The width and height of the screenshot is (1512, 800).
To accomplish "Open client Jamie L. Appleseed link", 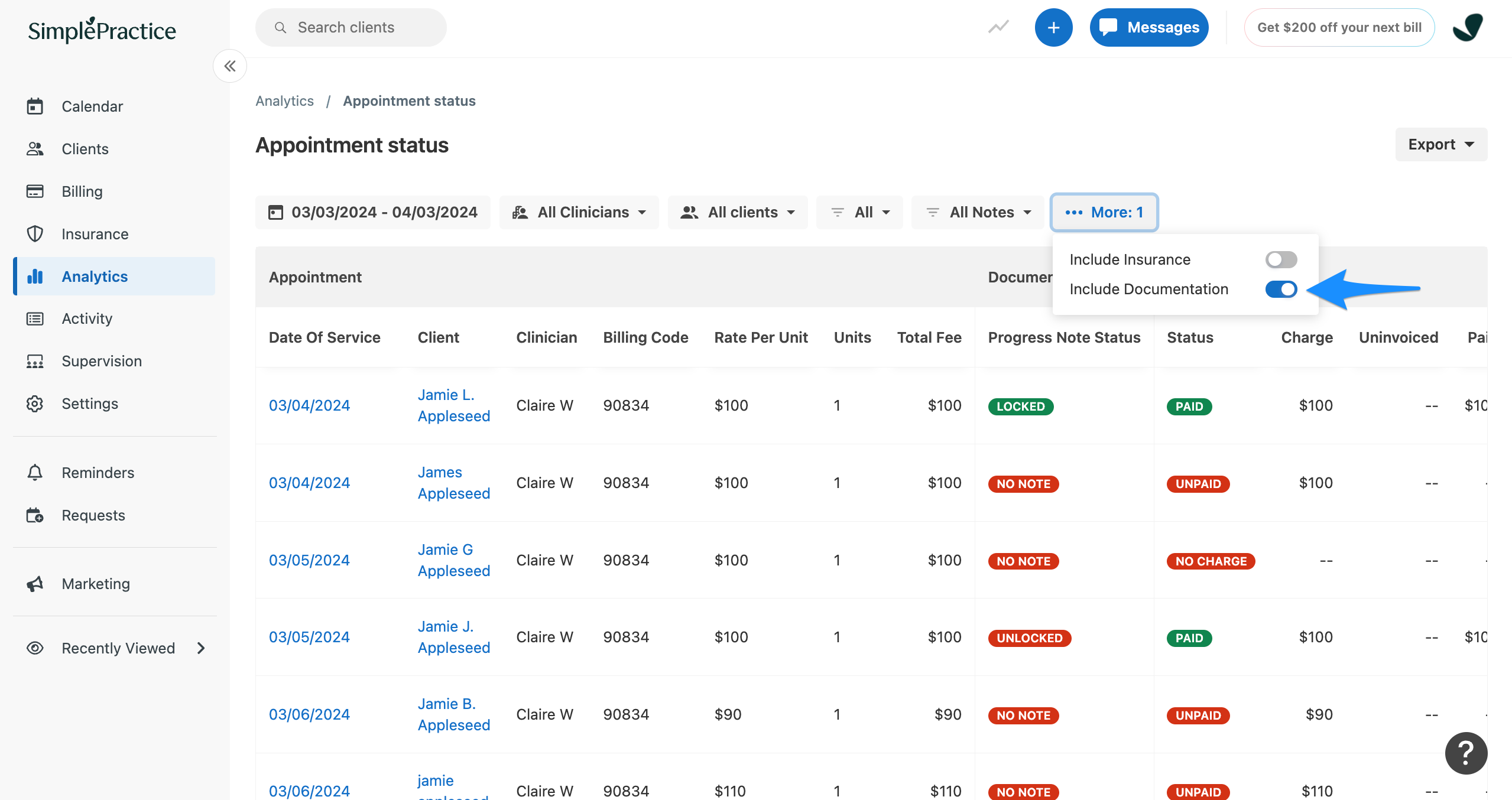I will point(453,405).
